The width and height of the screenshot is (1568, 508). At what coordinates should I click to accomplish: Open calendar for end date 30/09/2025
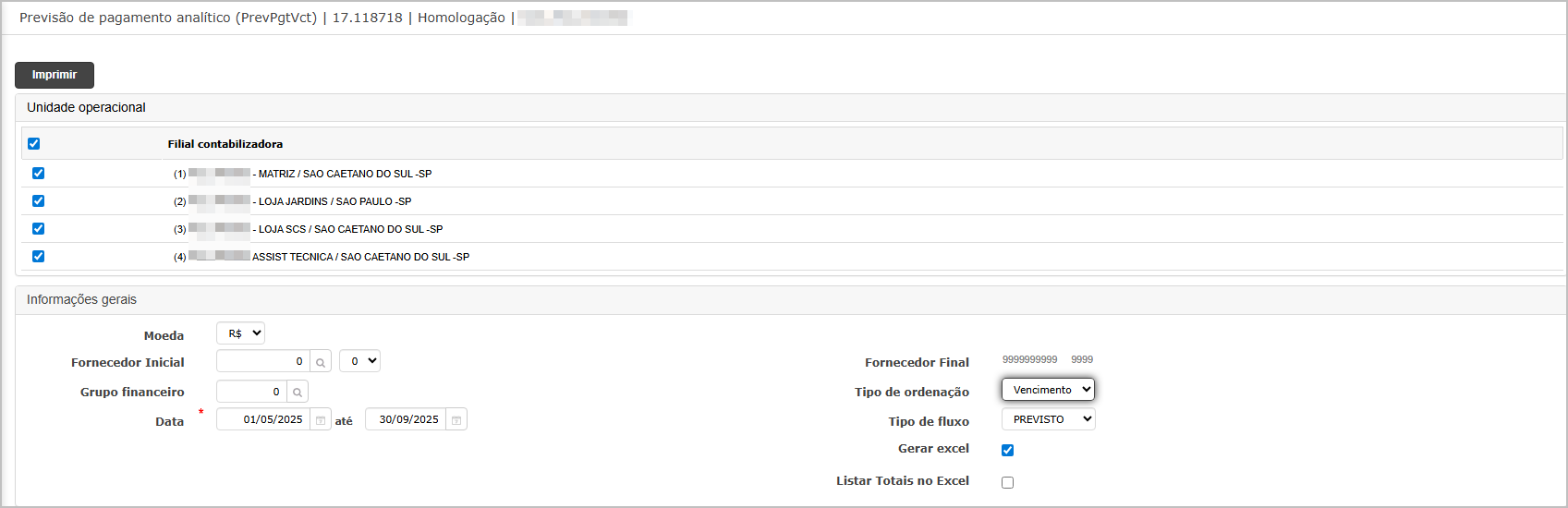(456, 420)
